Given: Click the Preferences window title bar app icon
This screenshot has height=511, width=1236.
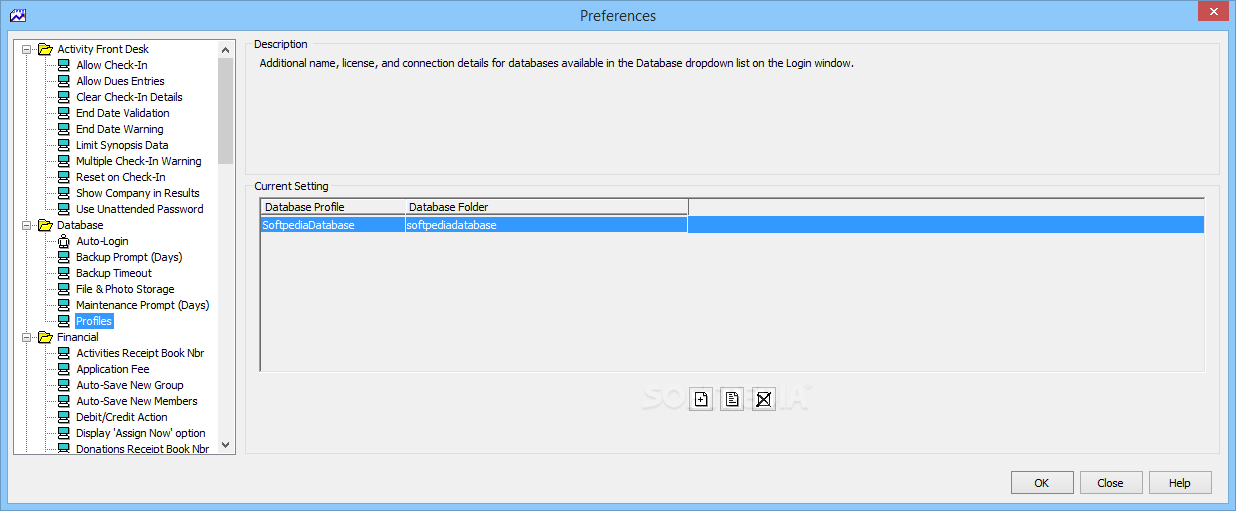Looking at the screenshot, I should point(17,15).
